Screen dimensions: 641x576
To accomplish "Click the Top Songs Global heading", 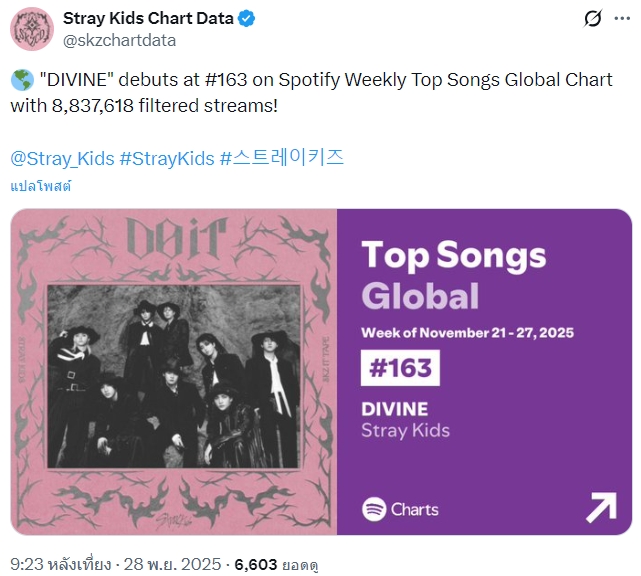I will [x=453, y=275].
